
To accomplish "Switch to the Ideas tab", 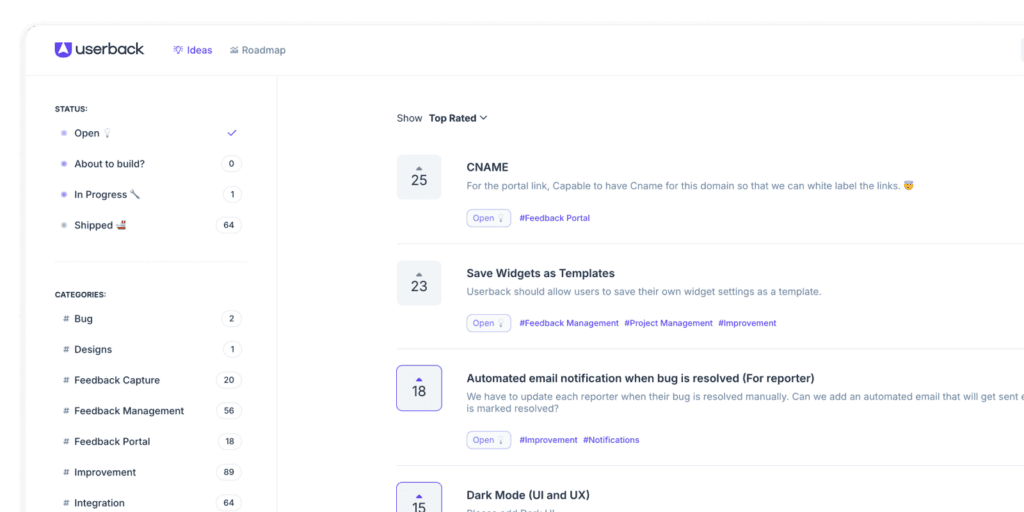I will [x=193, y=50].
